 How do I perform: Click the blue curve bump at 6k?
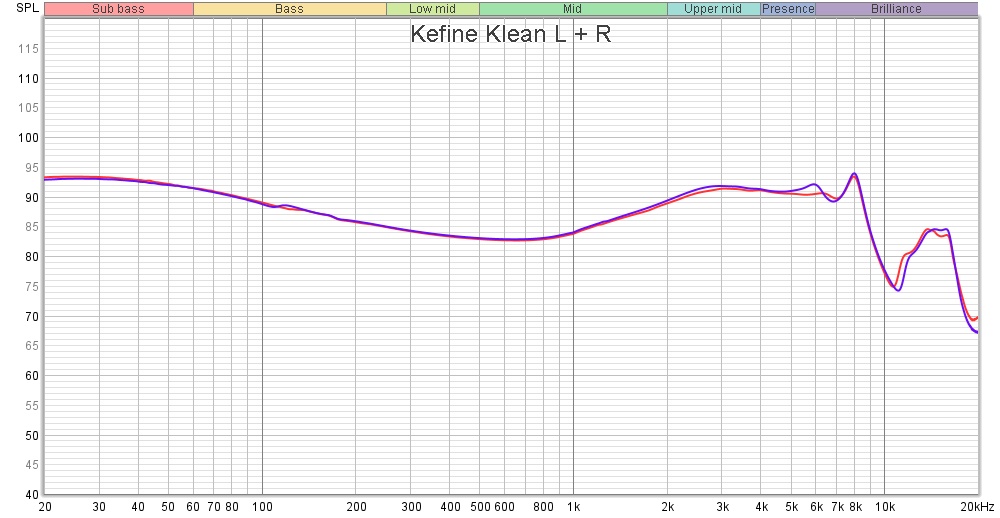point(814,184)
